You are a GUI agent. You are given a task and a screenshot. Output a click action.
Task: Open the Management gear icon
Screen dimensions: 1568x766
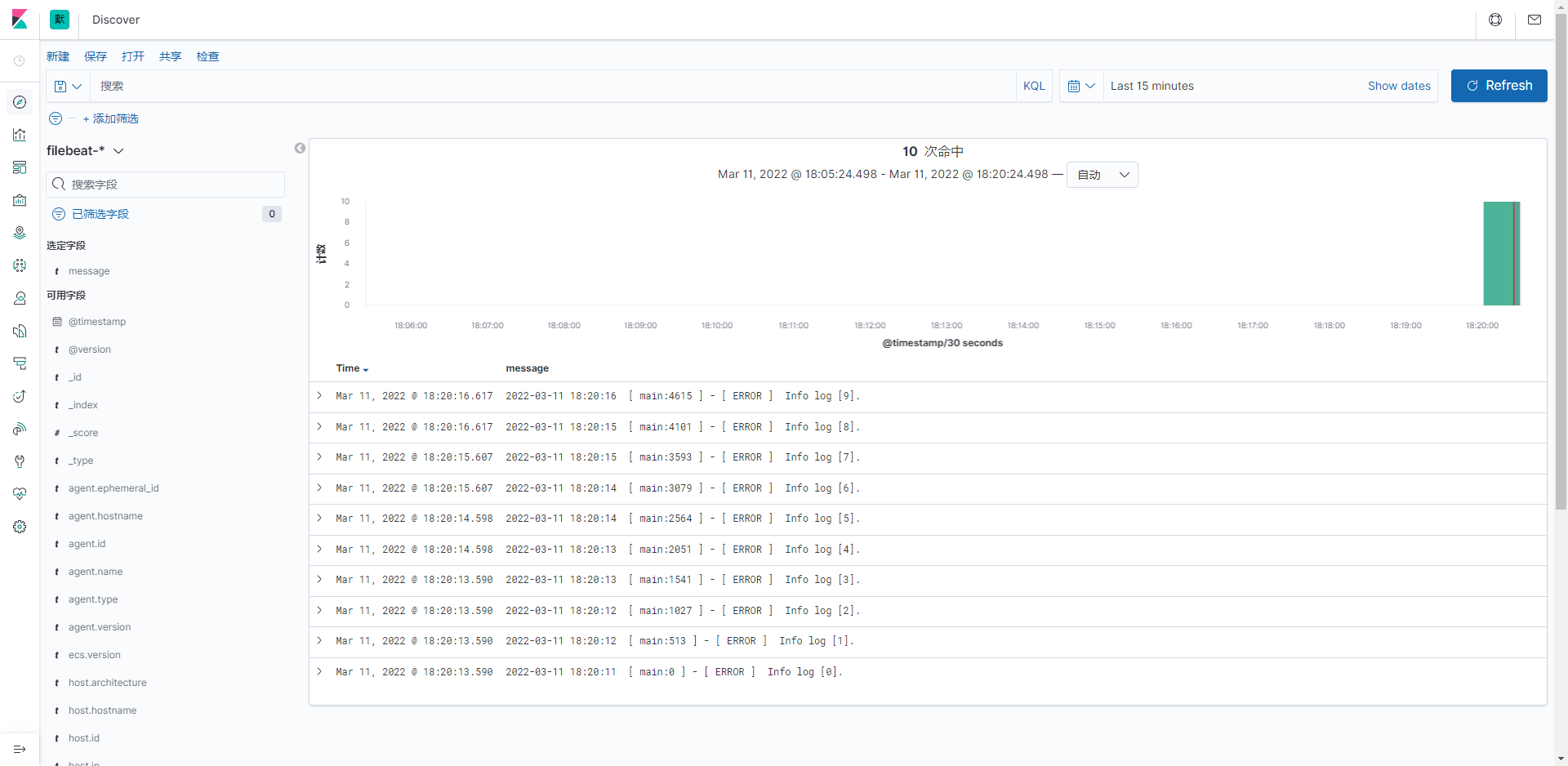click(x=20, y=527)
